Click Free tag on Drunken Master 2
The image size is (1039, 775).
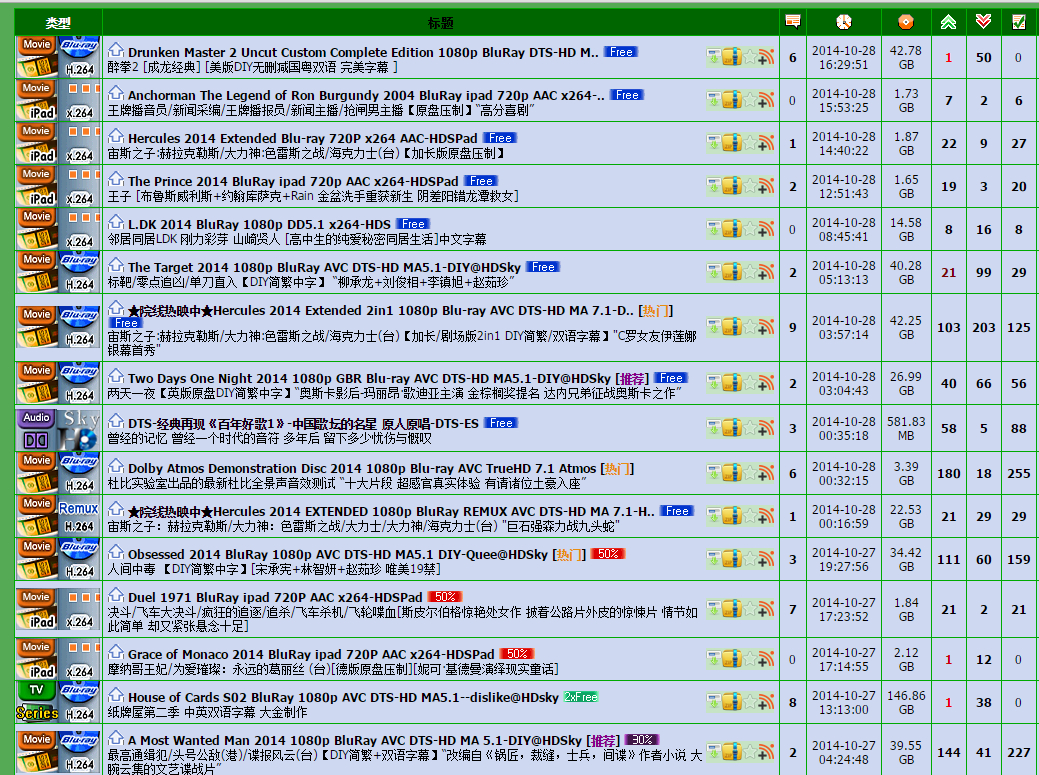point(621,52)
